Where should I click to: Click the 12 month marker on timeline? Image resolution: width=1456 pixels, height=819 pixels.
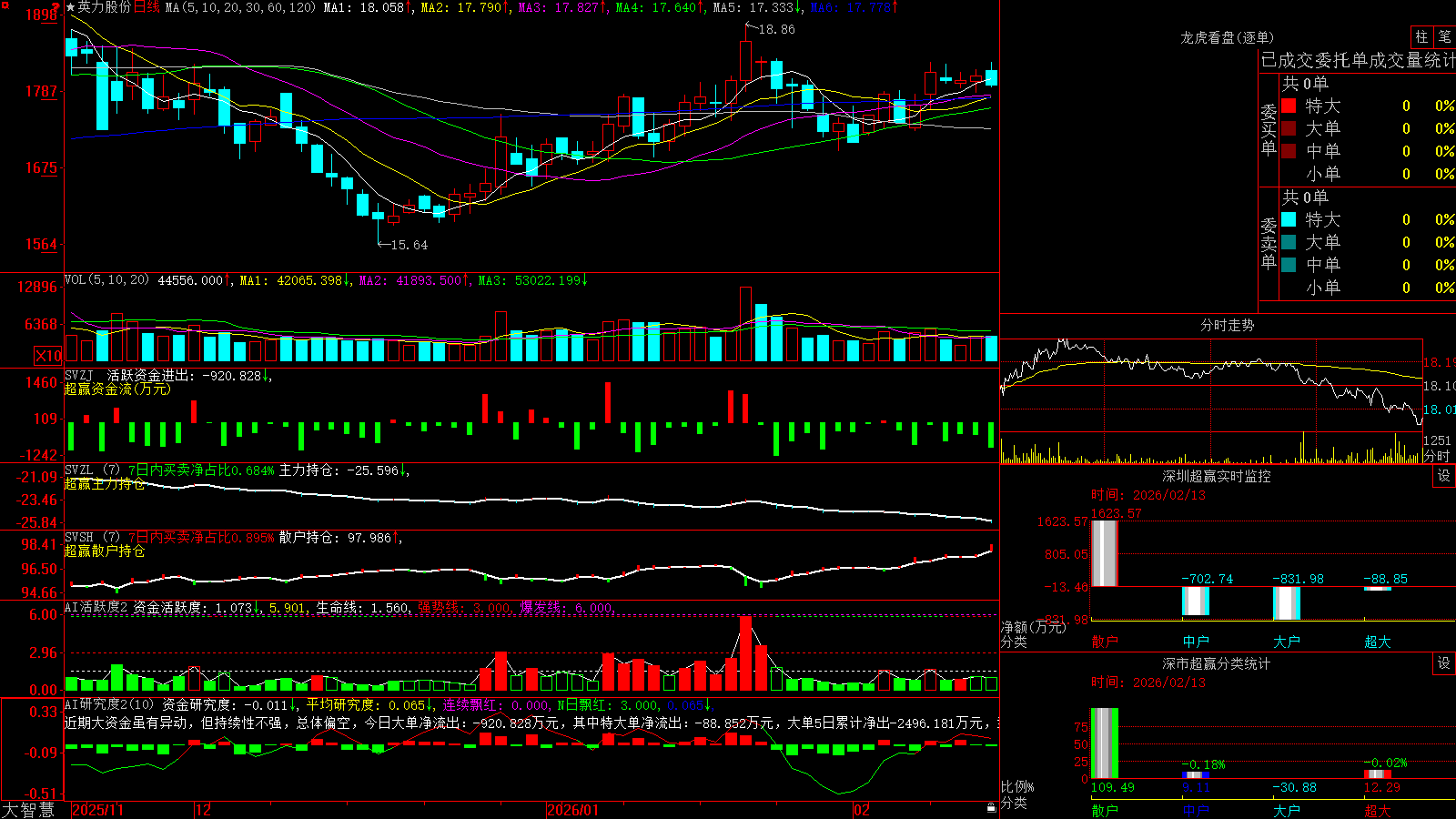click(204, 810)
